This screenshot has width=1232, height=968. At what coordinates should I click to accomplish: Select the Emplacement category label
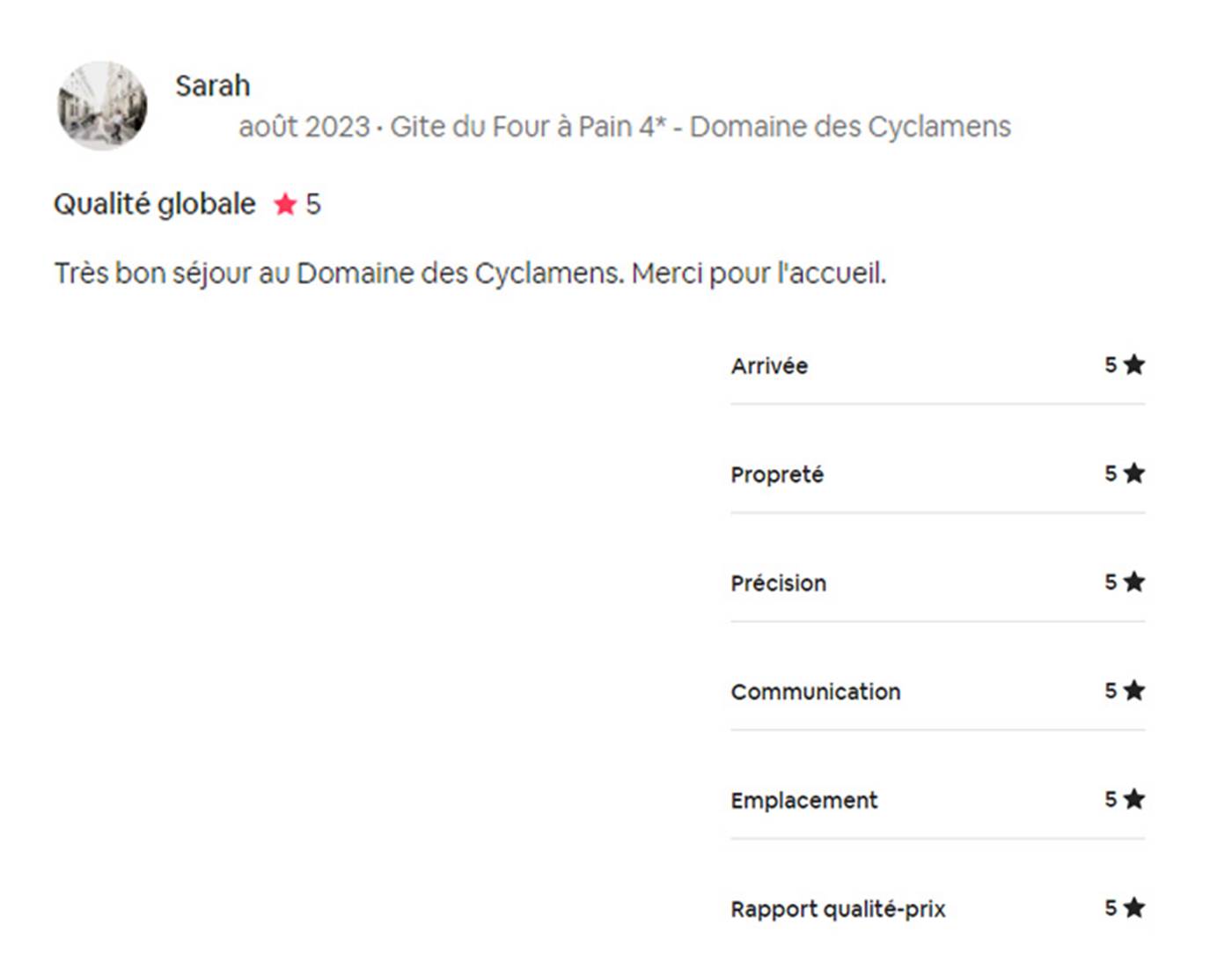click(x=804, y=801)
